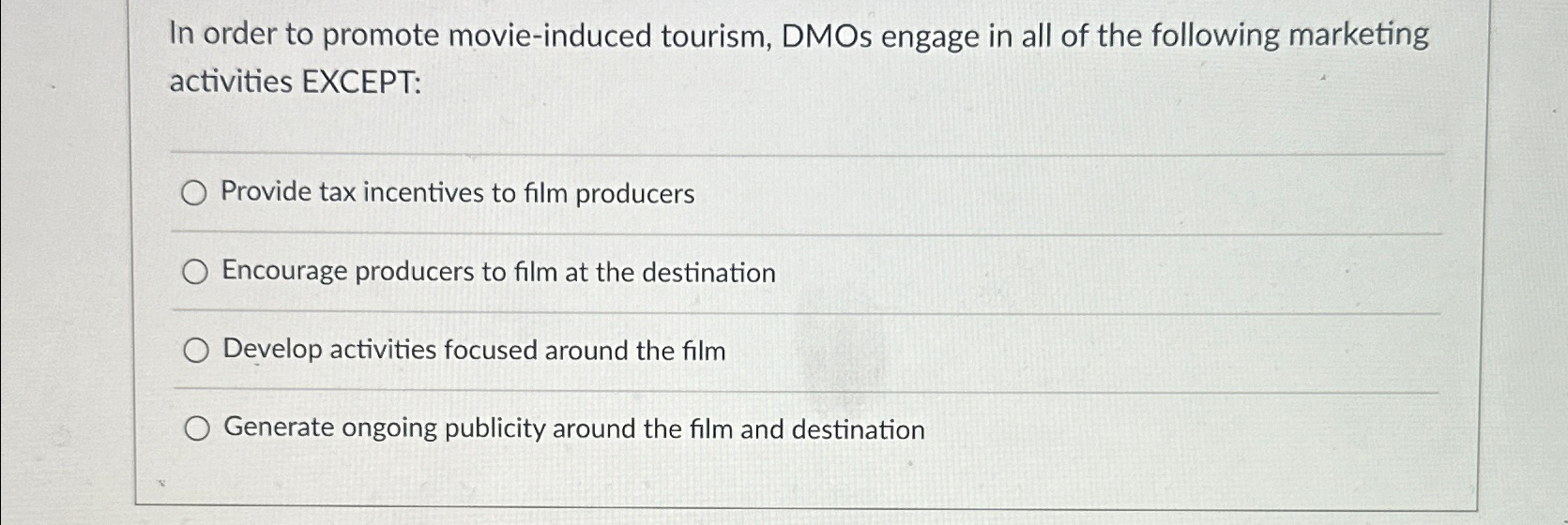Viewport: 1568px width, 525px height.
Task: Select the 'Provide tax incentives to film producers' radio button
Action: point(194,194)
